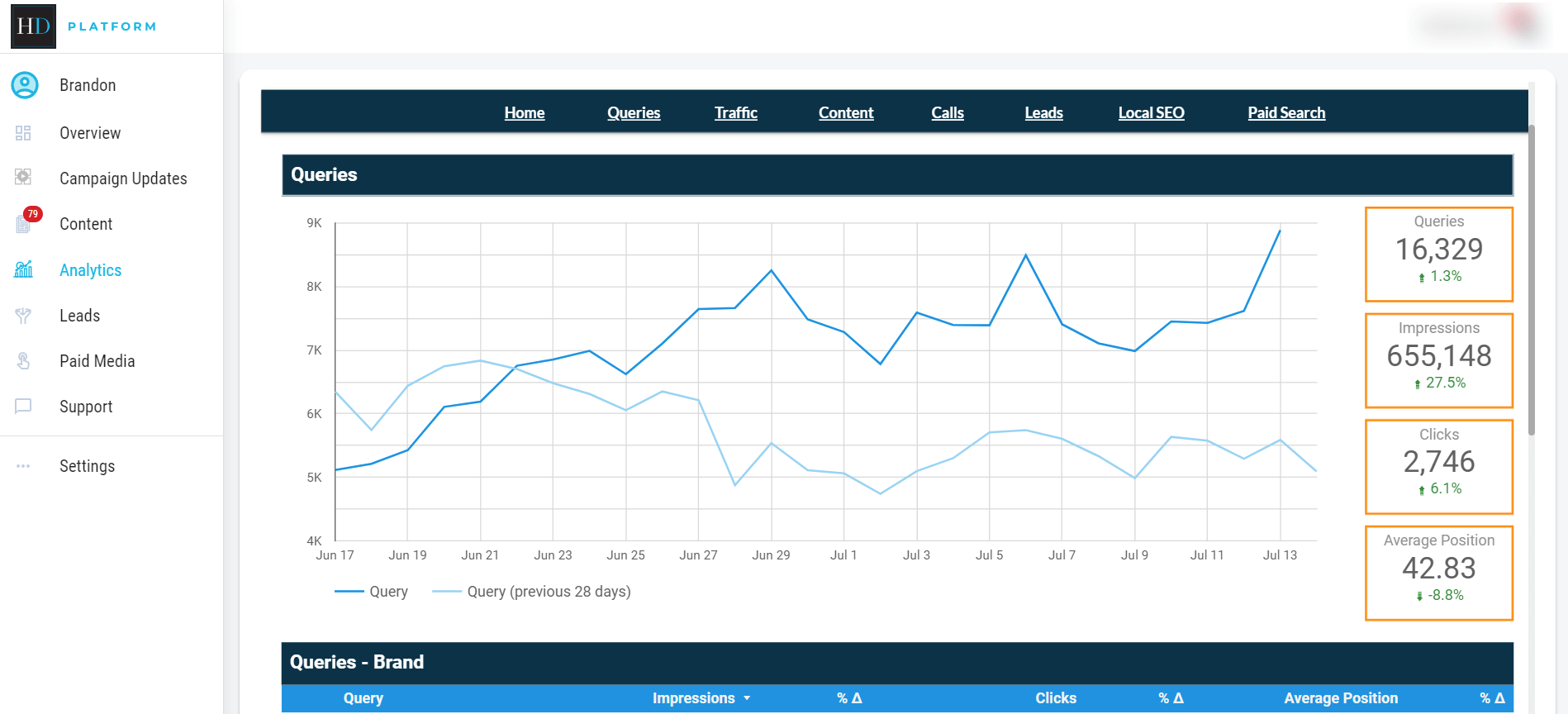Click the Brandon user avatar icon
Screen dimensions: 1568x714
coord(25,85)
